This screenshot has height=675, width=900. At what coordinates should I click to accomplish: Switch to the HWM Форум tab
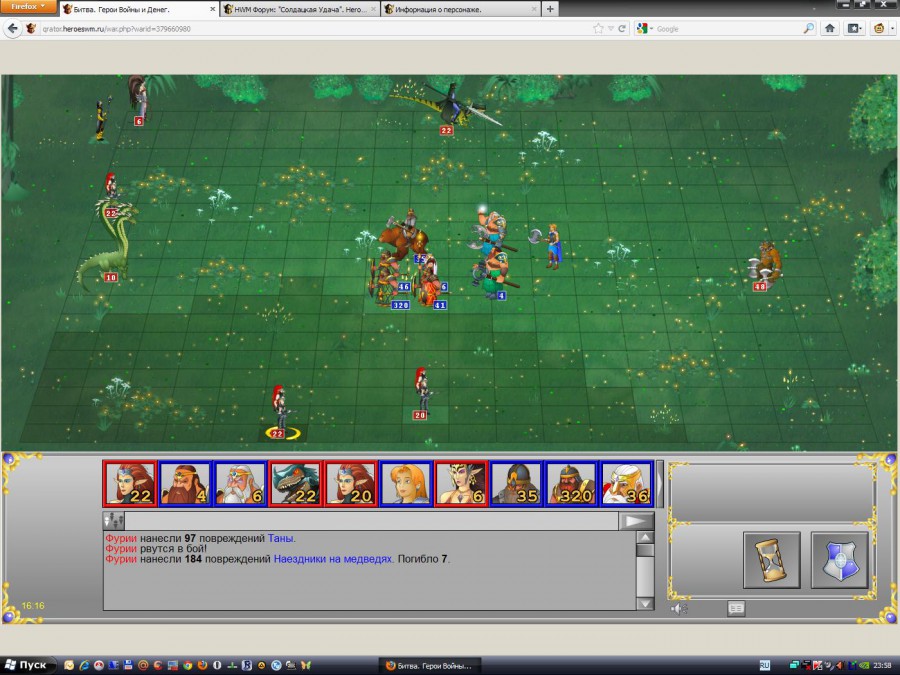[x=300, y=9]
